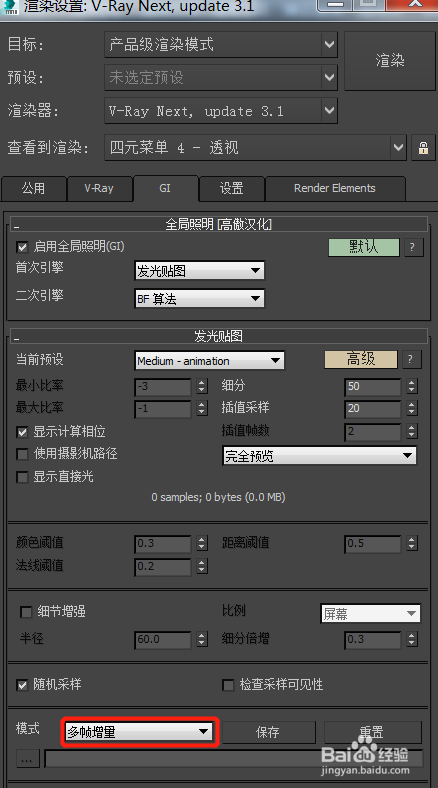Open the 完全预览 preview mode dropdown
Viewport: 438px width, 788px height.
click(319, 456)
